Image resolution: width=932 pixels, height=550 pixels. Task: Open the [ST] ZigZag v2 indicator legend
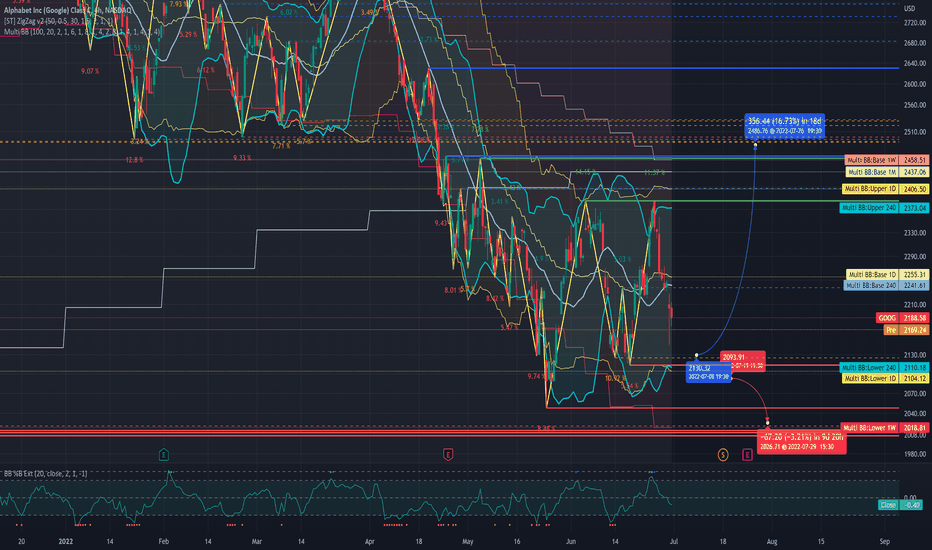pos(58,21)
